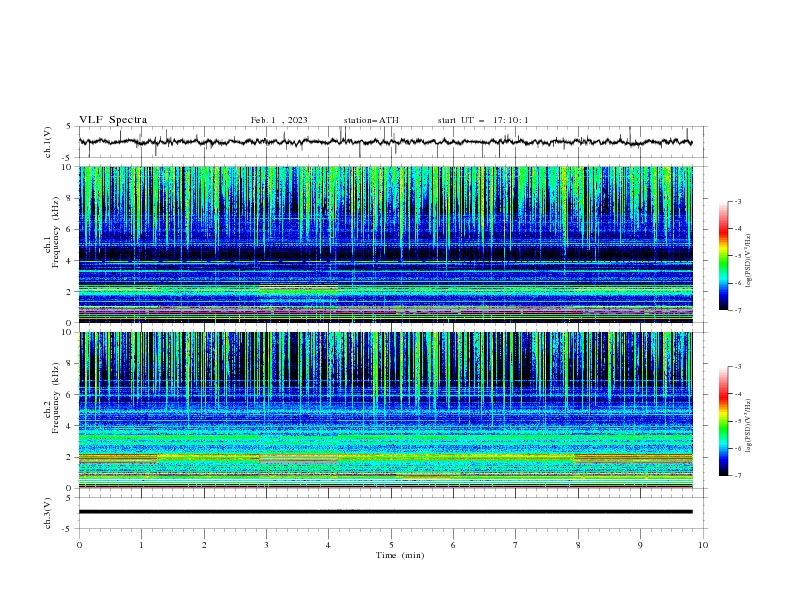The height and width of the screenshot is (612, 792).
Task: Click the "station=ATH" header label
Action: tap(371, 120)
